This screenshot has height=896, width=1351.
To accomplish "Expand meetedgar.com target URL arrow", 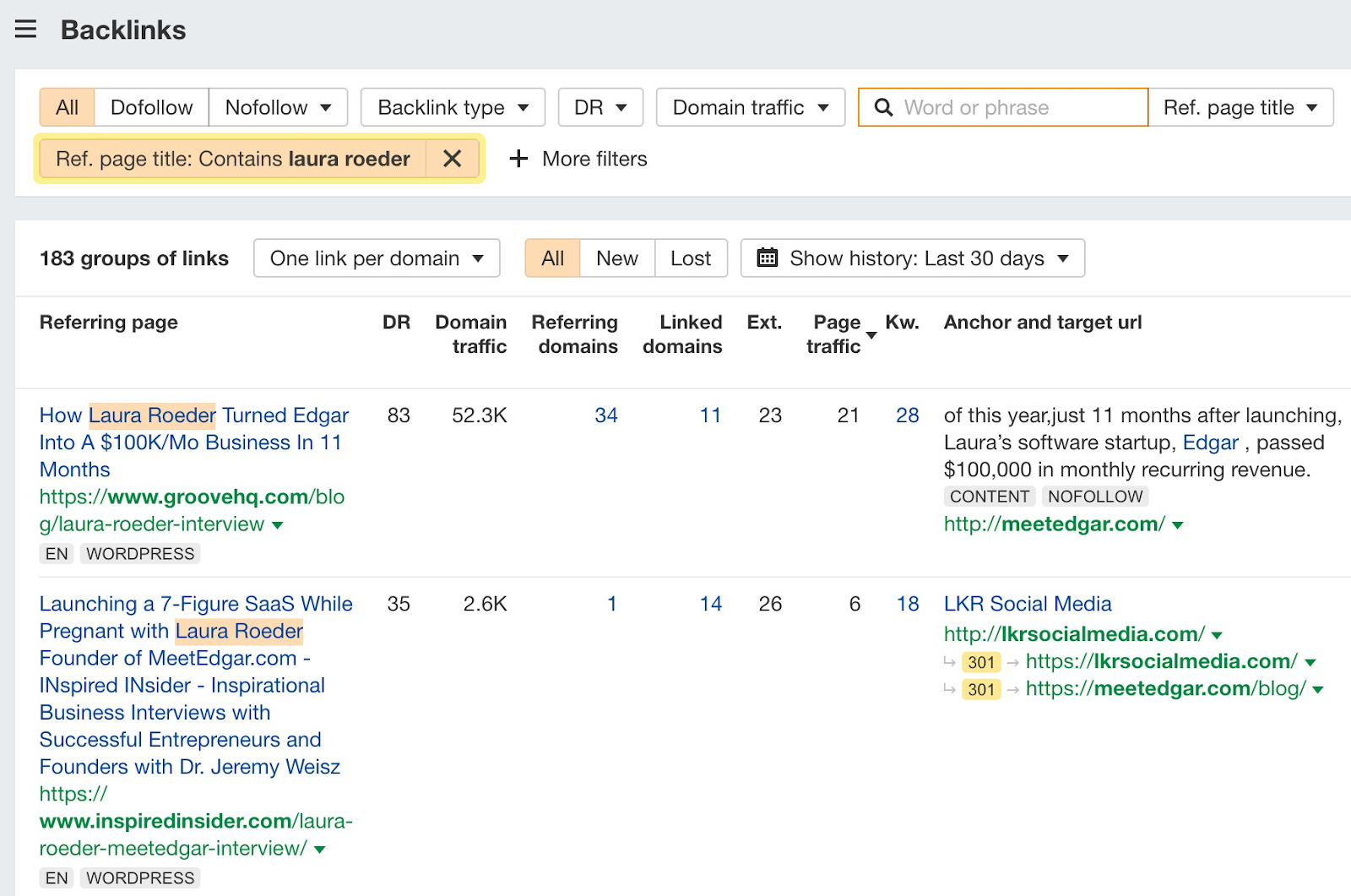I will (1178, 525).
